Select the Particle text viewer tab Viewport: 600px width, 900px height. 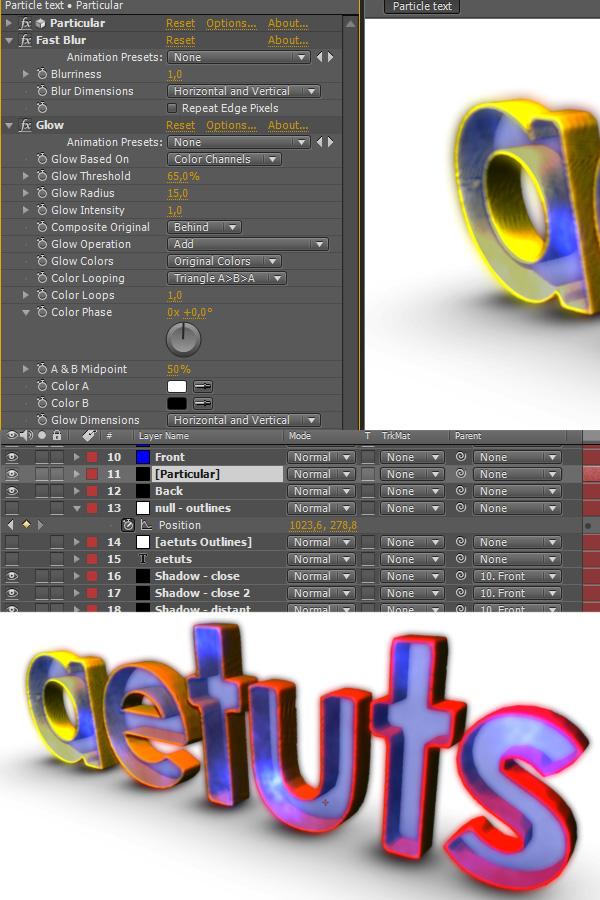click(x=422, y=6)
